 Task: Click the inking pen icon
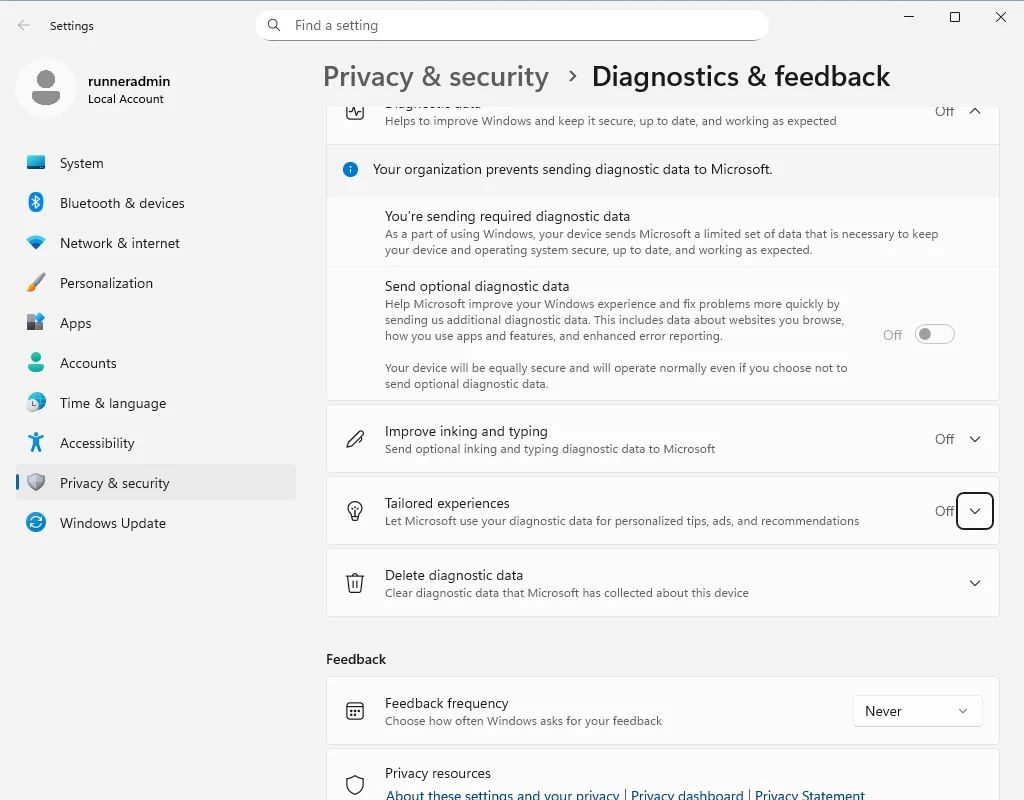[x=355, y=439]
